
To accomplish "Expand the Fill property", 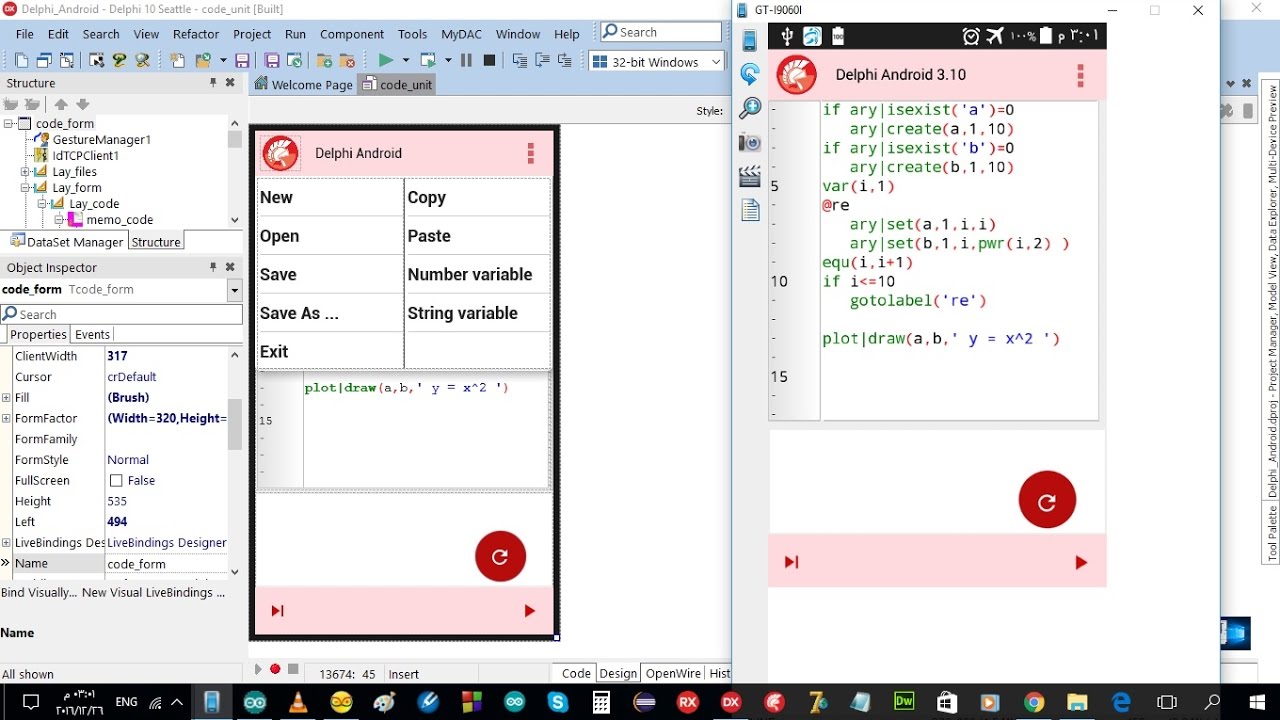I will [x=6, y=397].
